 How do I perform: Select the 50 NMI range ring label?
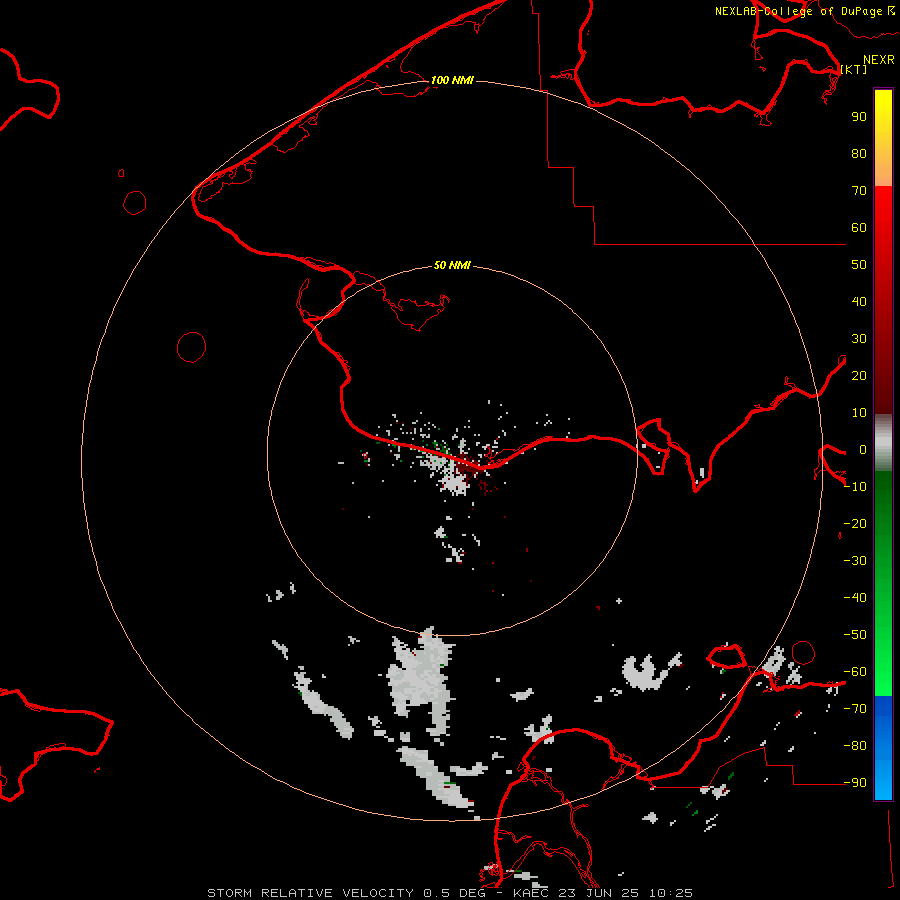coord(452,265)
